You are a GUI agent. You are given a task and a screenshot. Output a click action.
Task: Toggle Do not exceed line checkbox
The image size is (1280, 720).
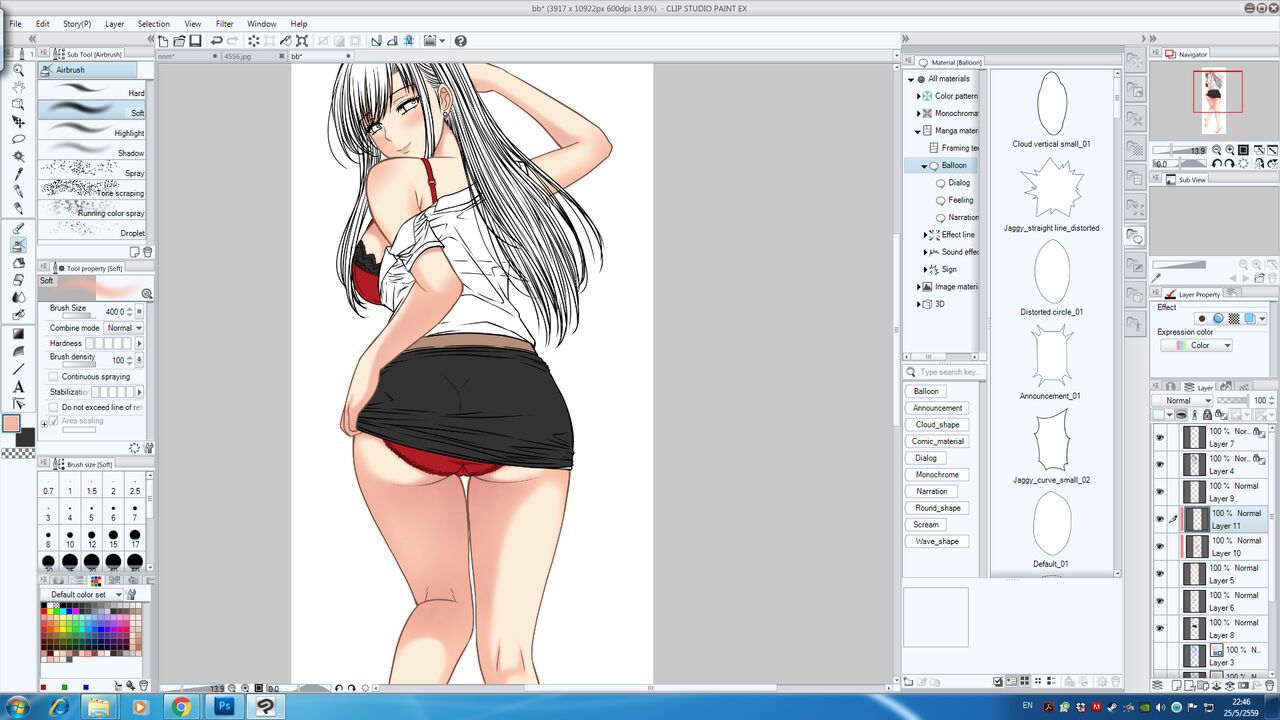[x=53, y=407]
